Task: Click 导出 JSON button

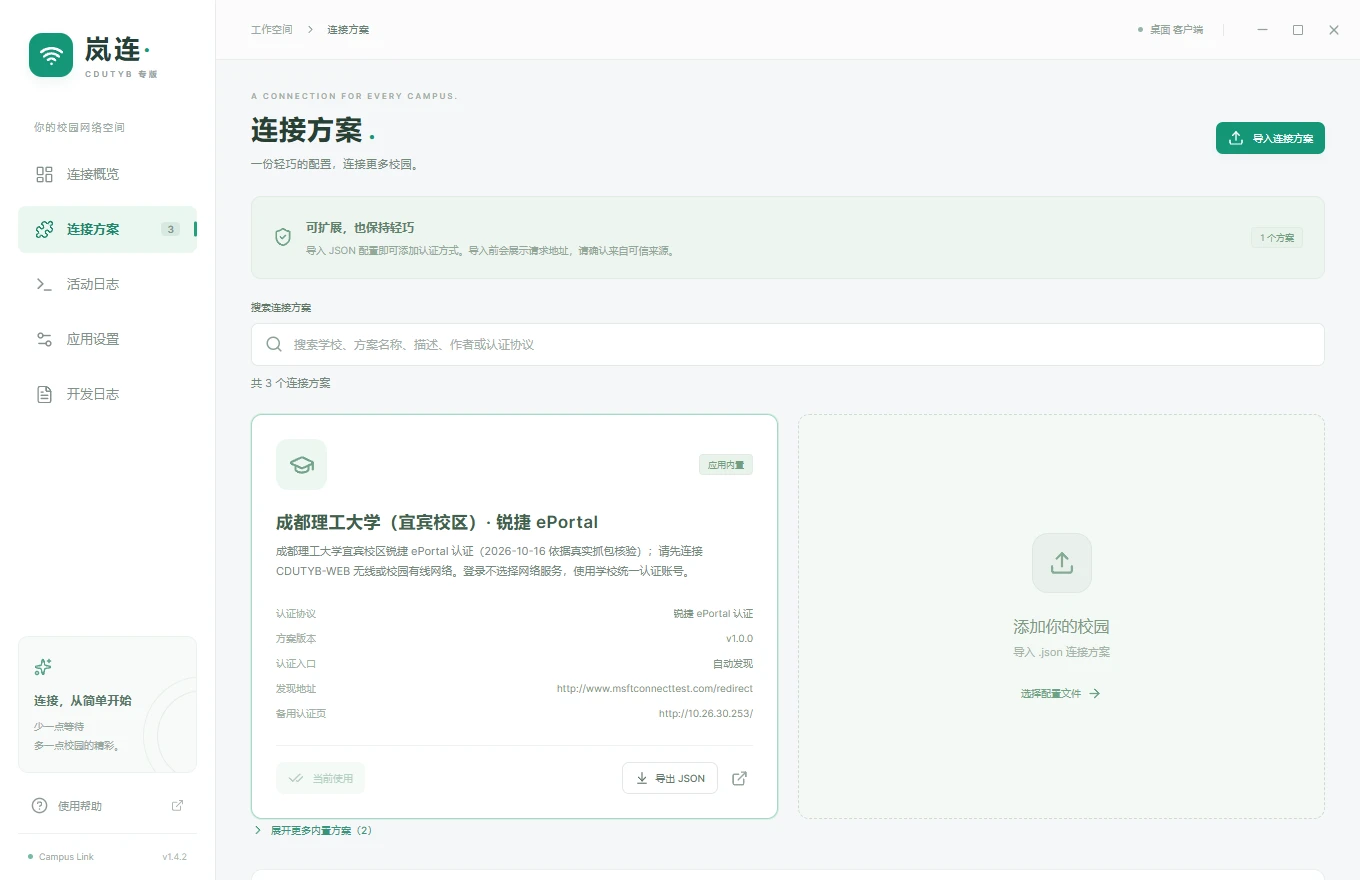Action: tap(670, 778)
